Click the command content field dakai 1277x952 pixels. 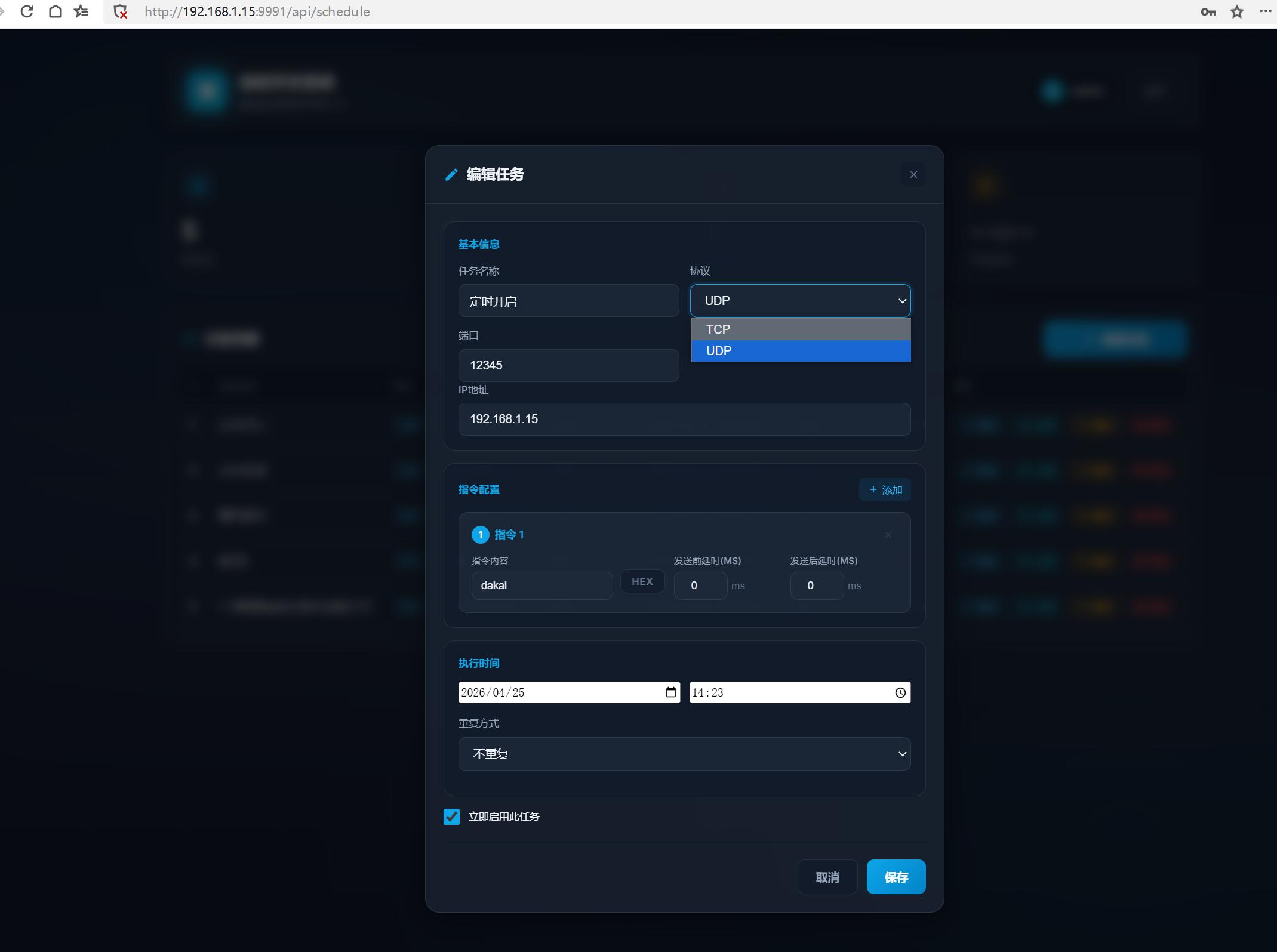(542, 586)
